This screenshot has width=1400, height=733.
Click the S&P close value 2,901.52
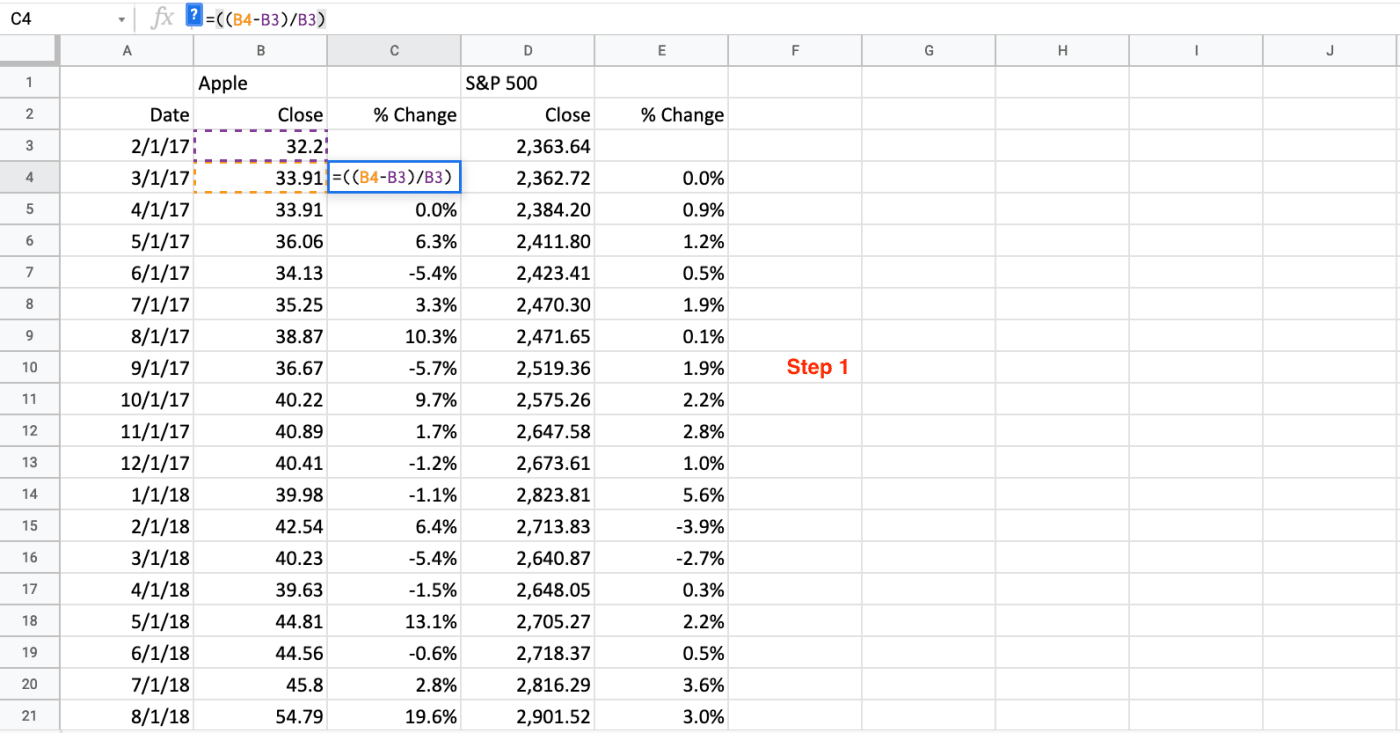[527, 716]
